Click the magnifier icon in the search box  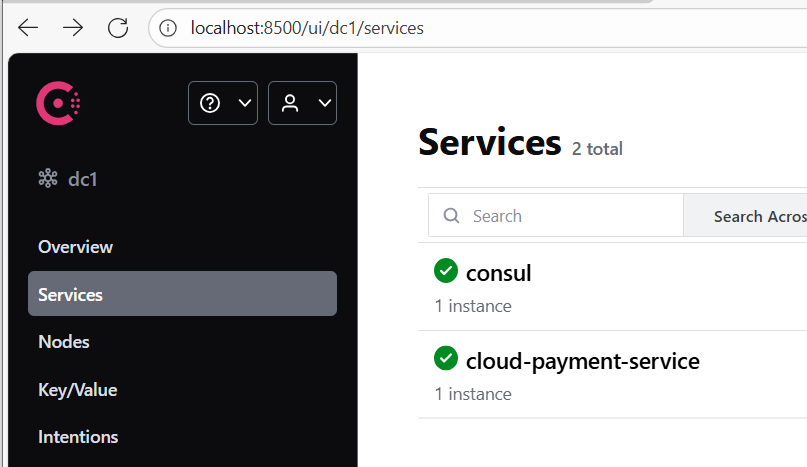[x=451, y=216]
